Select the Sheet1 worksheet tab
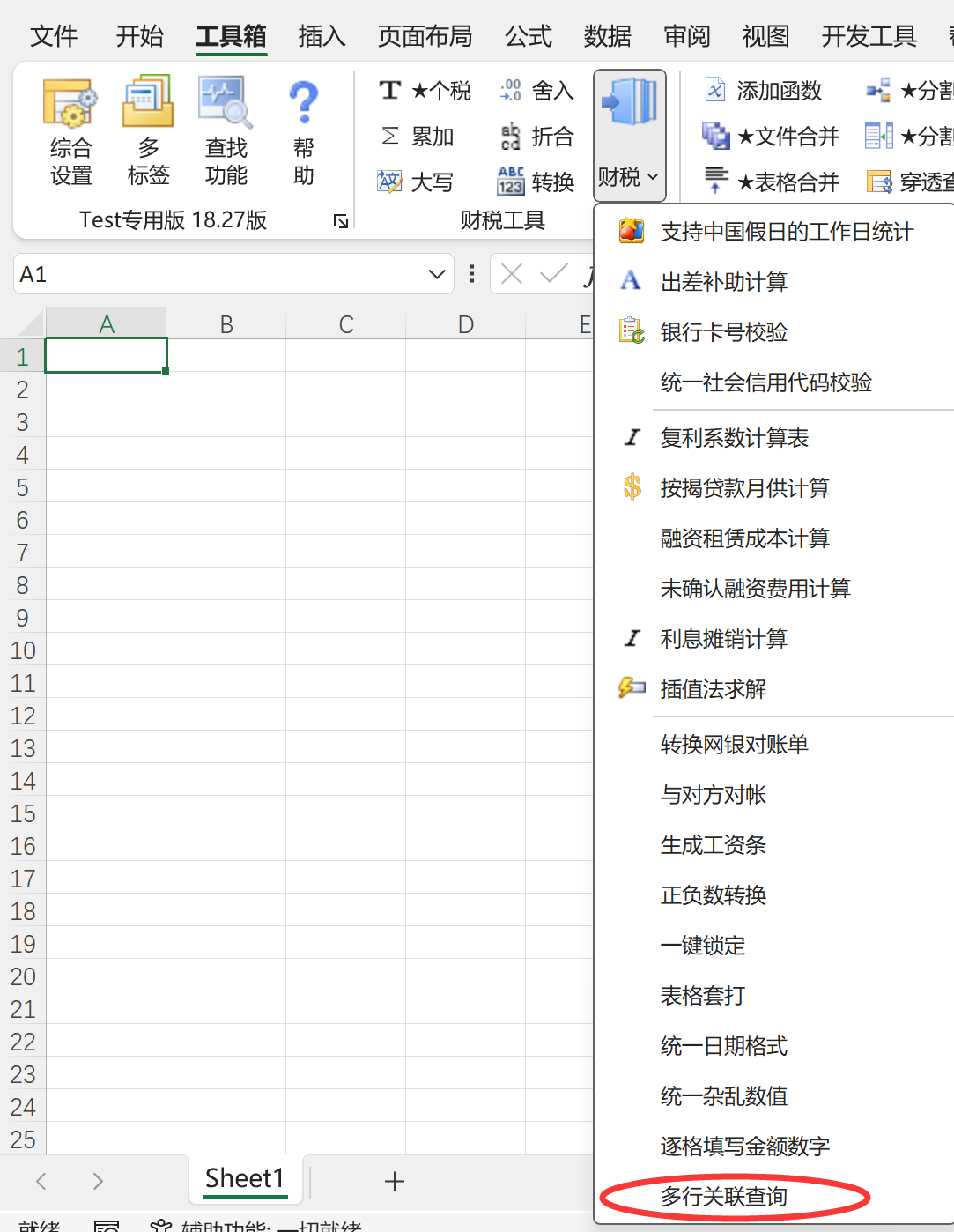Viewport: 954px width, 1232px height. 245,1179
